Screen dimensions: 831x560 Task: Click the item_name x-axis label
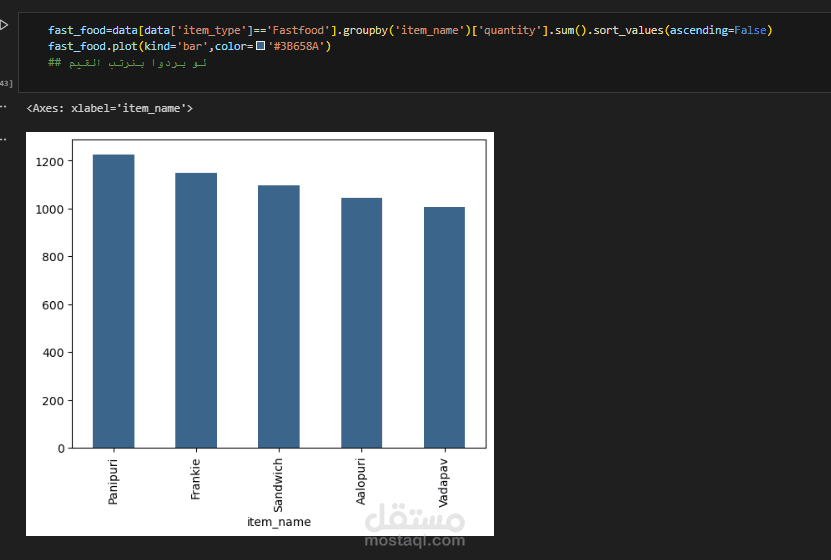pyautogui.click(x=279, y=522)
